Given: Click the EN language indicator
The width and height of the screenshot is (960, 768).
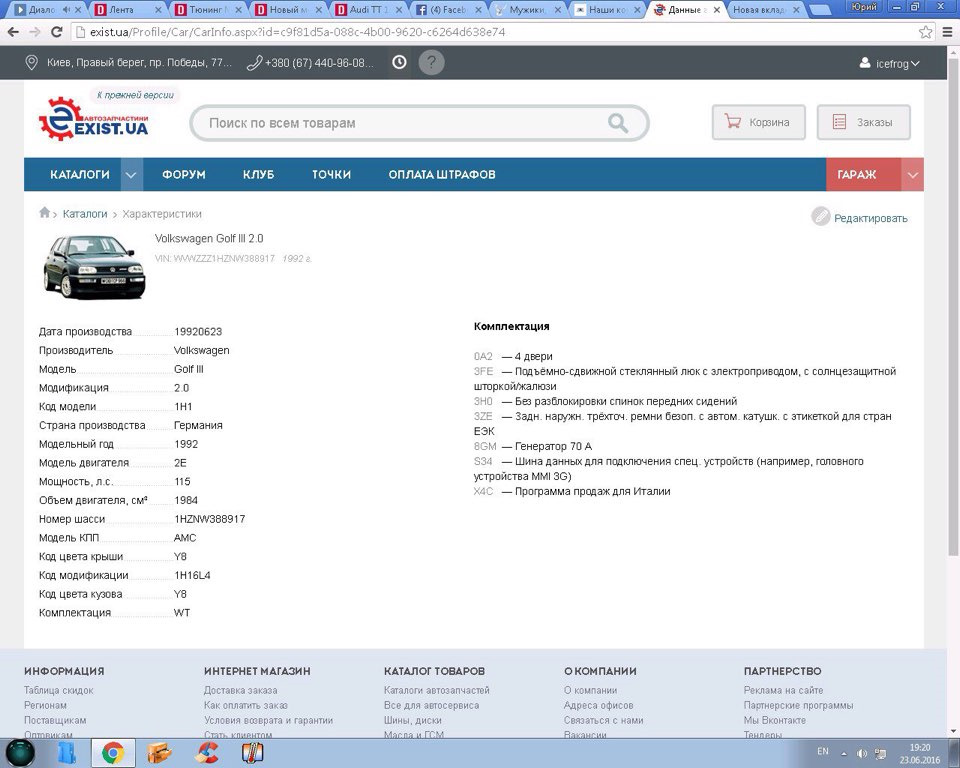Looking at the screenshot, I should pyautogui.click(x=822, y=751).
